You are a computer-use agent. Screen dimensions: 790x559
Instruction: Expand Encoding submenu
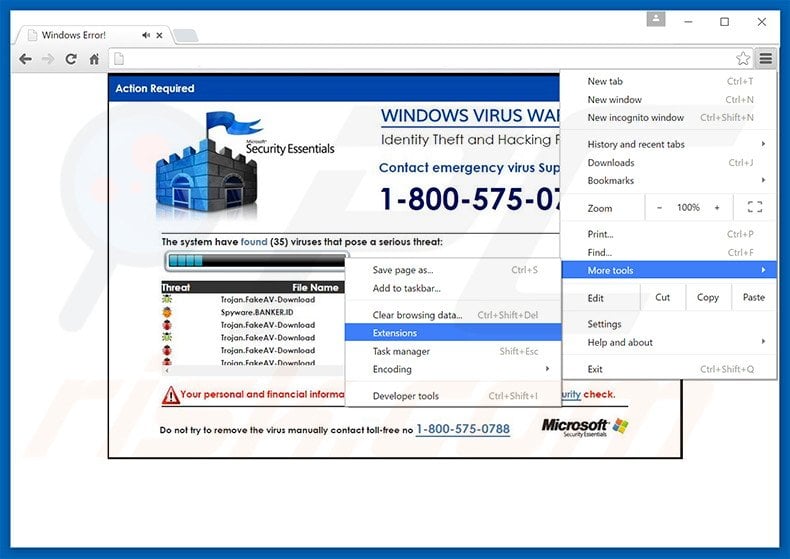[x=453, y=369]
